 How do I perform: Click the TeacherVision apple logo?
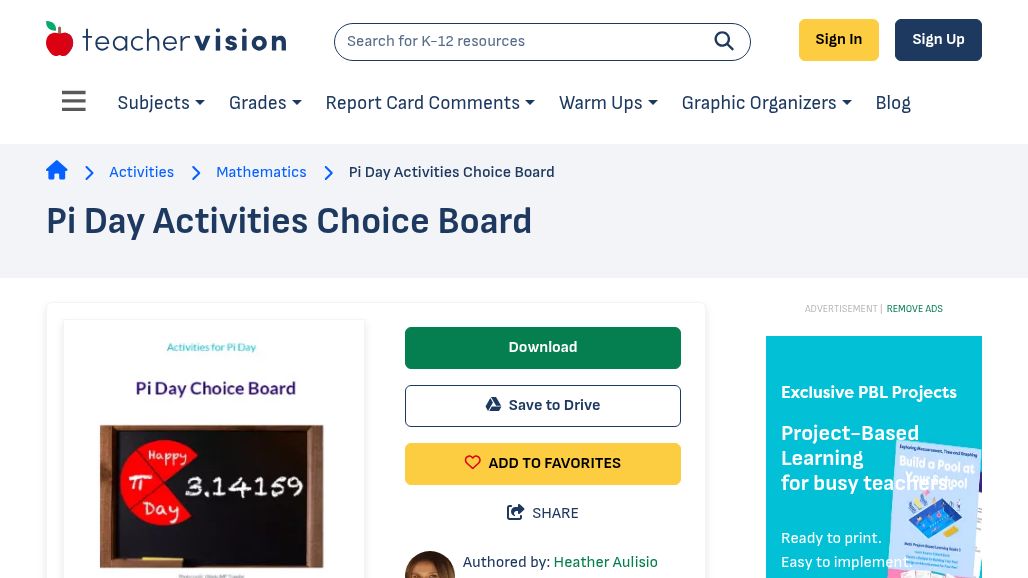pos(60,40)
